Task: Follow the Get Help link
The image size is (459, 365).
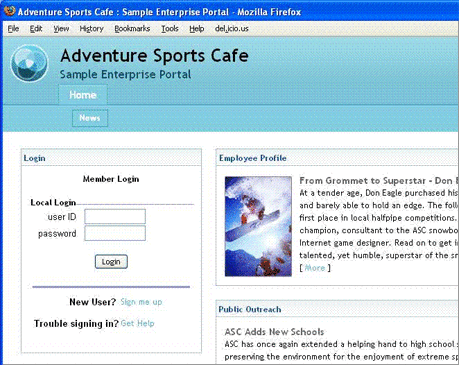Action: pos(137,323)
